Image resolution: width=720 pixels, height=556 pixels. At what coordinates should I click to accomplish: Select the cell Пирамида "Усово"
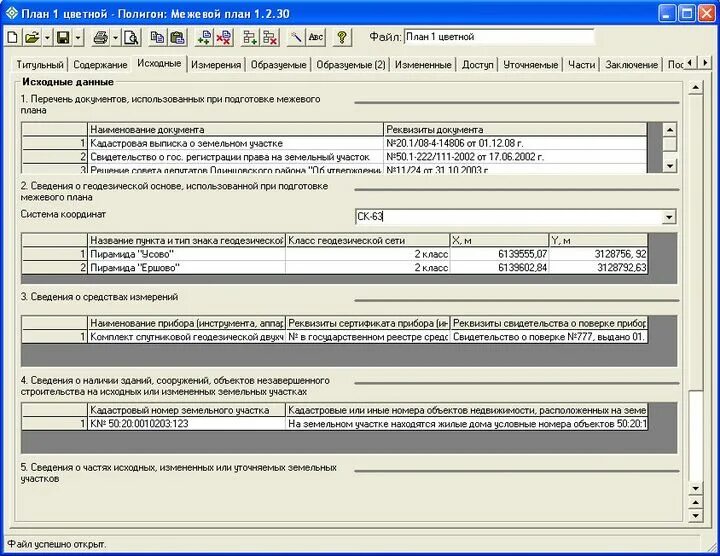pyautogui.click(x=186, y=254)
